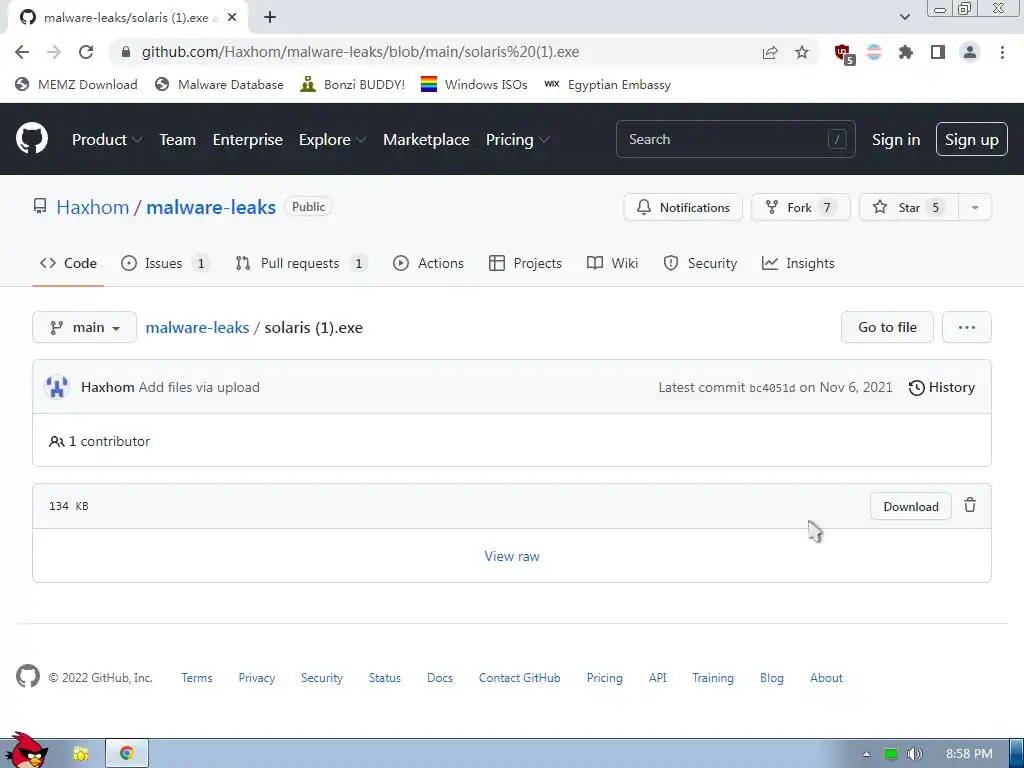The height and width of the screenshot is (768, 1024).
Task: Click the trash delete file icon
Action: coord(970,505)
